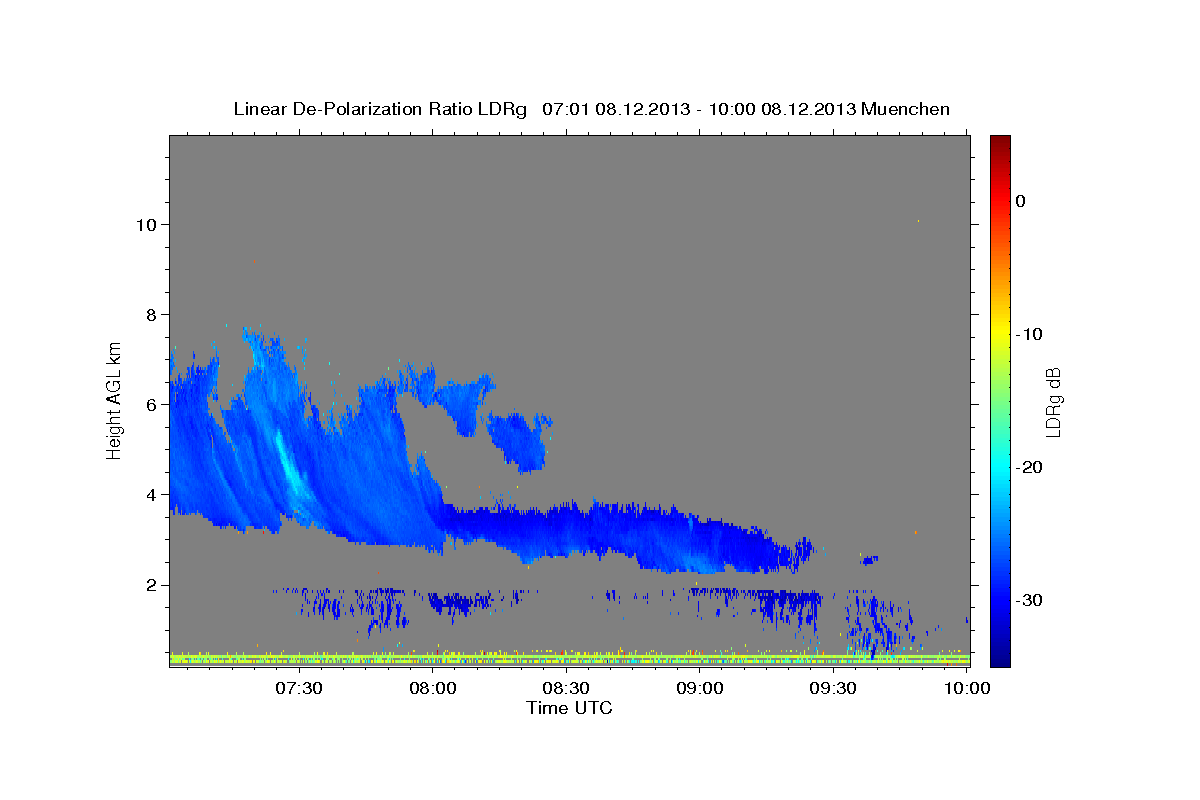Click the height tick label 6

pyautogui.click(x=150, y=405)
